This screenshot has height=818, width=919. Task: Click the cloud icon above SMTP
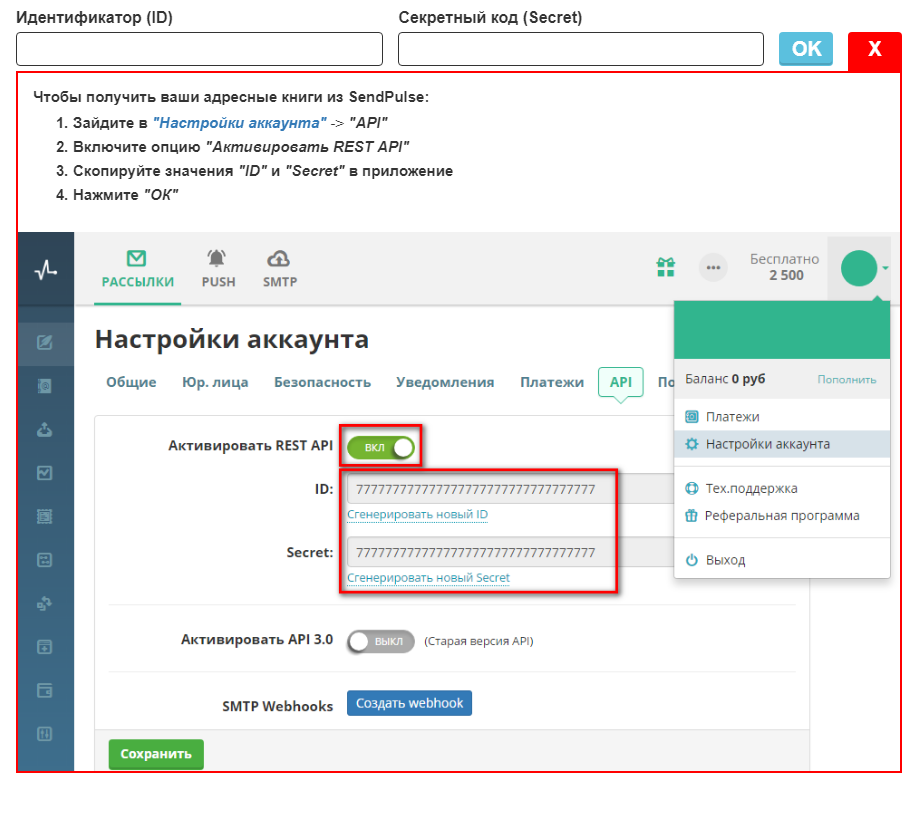278,258
